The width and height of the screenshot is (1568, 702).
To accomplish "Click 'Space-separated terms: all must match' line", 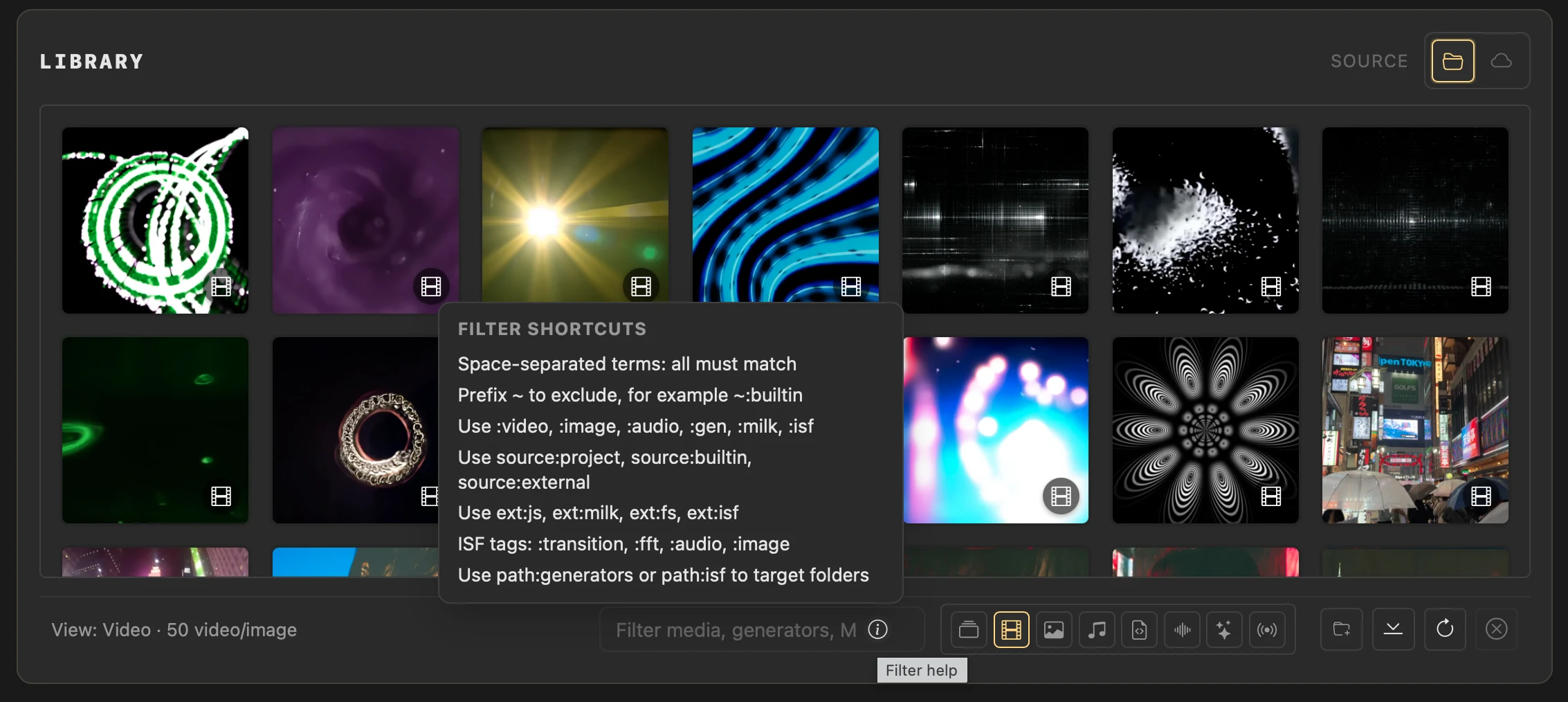I will (x=627, y=364).
